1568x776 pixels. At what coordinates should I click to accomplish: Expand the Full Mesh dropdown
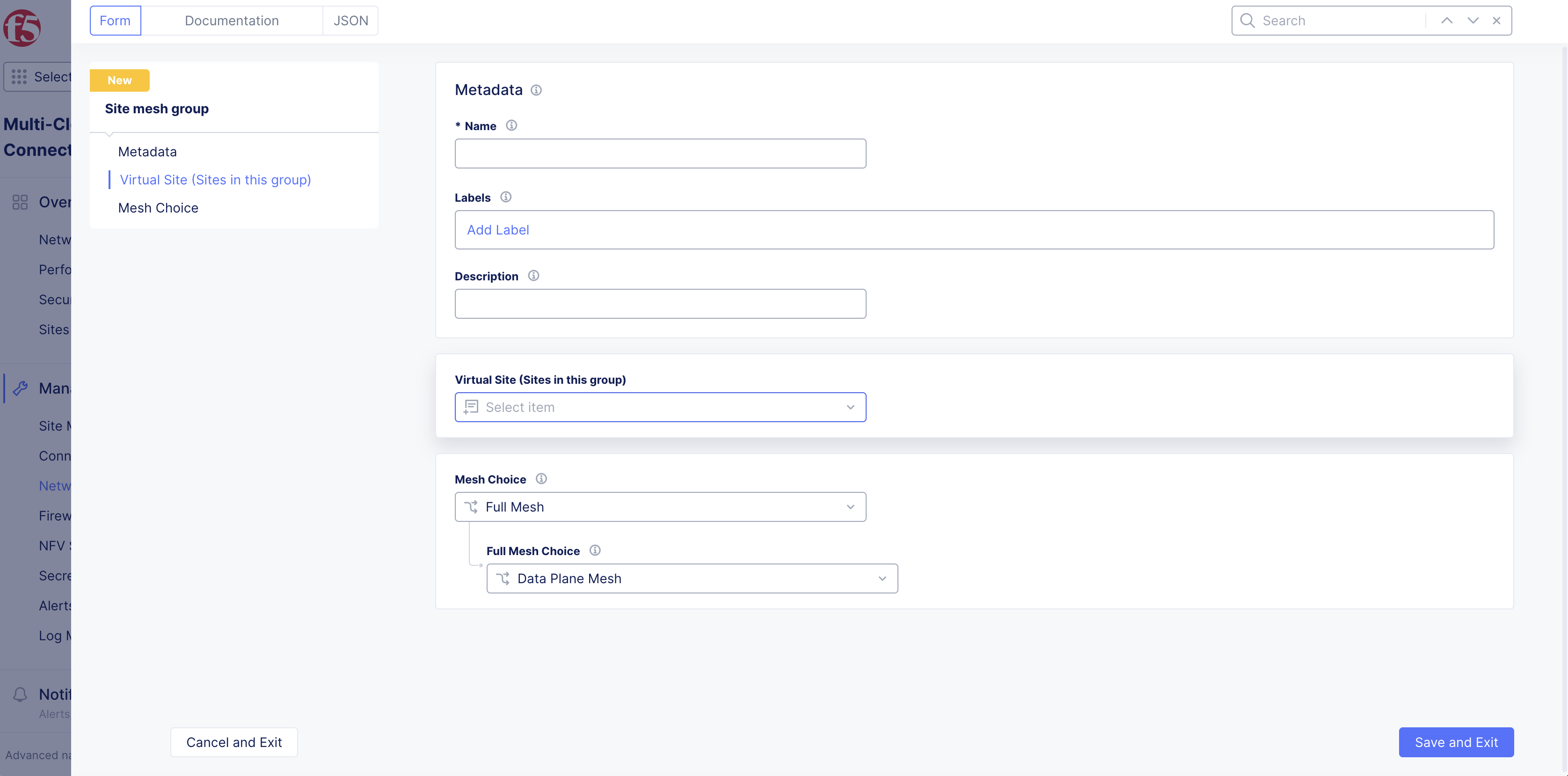click(x=660, y=507)
